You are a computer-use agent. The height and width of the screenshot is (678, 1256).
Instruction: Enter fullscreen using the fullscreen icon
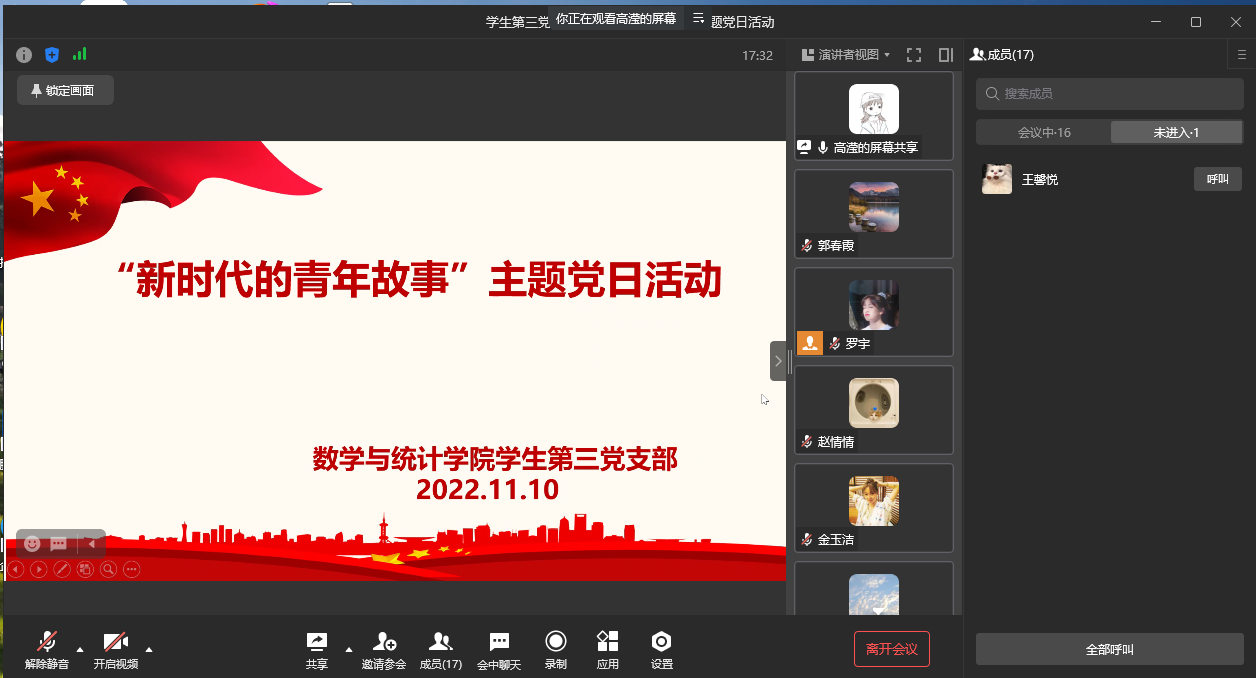pos(913,55)
